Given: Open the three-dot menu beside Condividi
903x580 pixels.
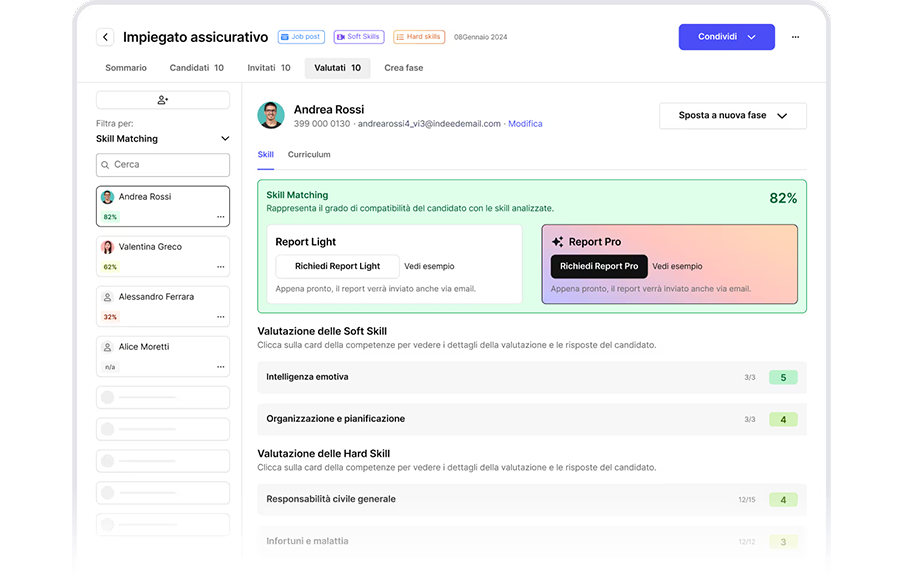Looking at the screenshot, I should [x=795, y=37].
